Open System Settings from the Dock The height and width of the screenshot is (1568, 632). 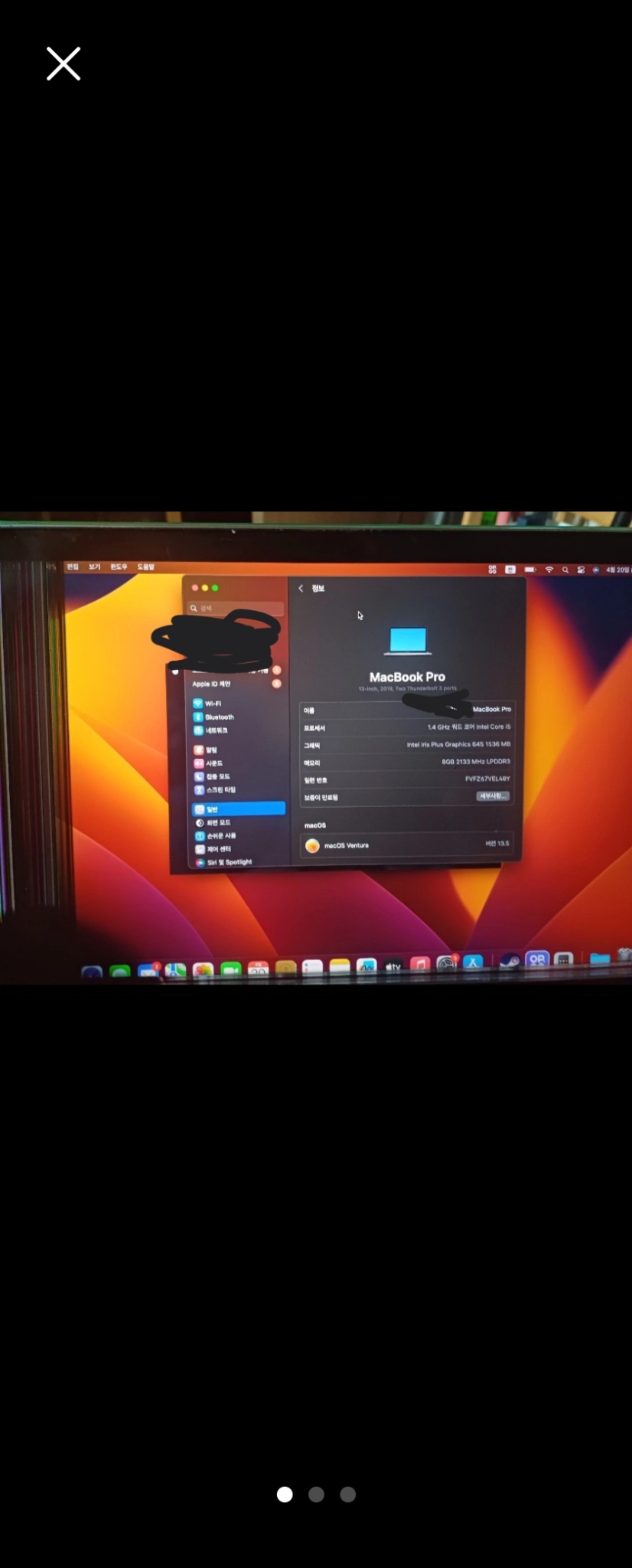click(x=447, y=964)
